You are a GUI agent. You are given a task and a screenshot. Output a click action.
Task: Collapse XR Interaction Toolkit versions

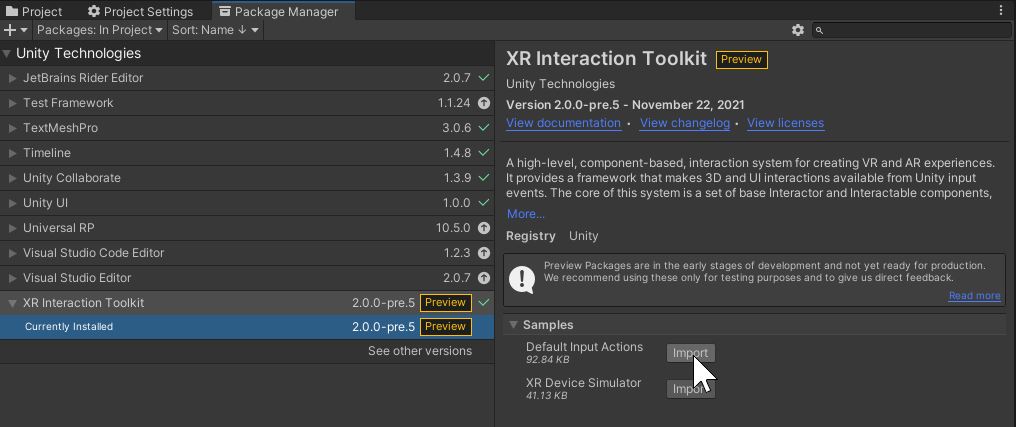pyautogui.click(x=12, y=303)
